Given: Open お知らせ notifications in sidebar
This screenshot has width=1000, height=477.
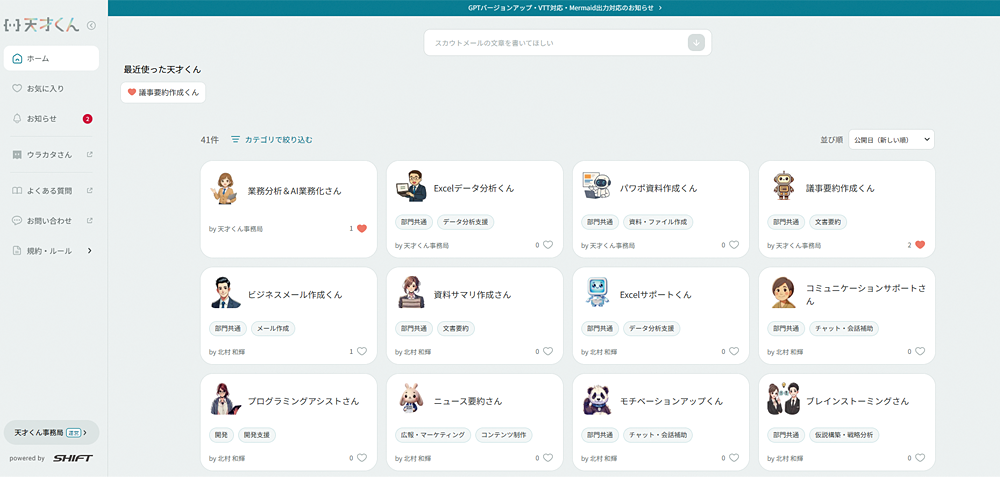Looking at the screenshot, I should [x=42, y=119].
